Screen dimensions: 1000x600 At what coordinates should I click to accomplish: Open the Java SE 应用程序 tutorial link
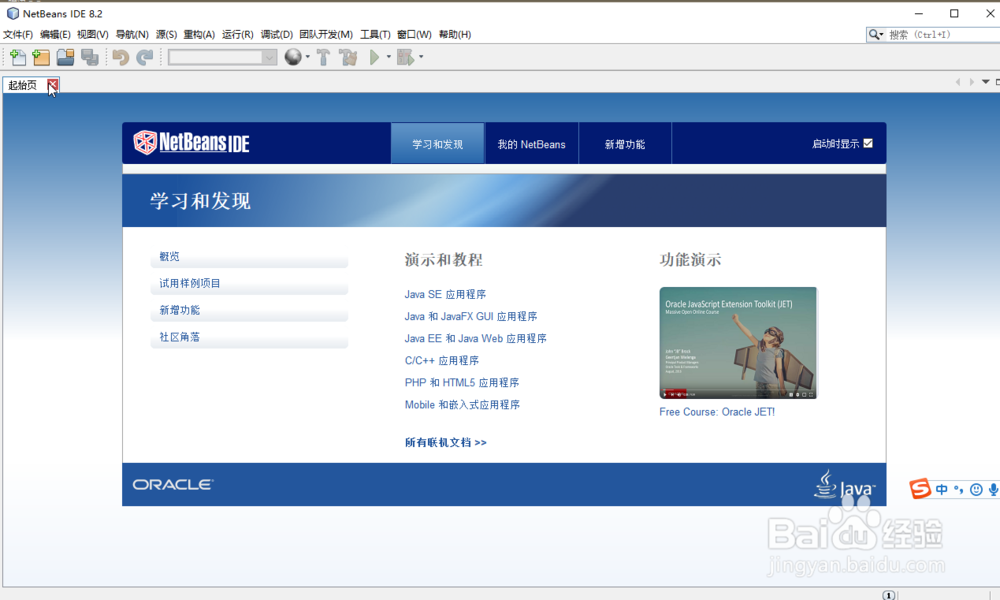[x=445, y=294]
